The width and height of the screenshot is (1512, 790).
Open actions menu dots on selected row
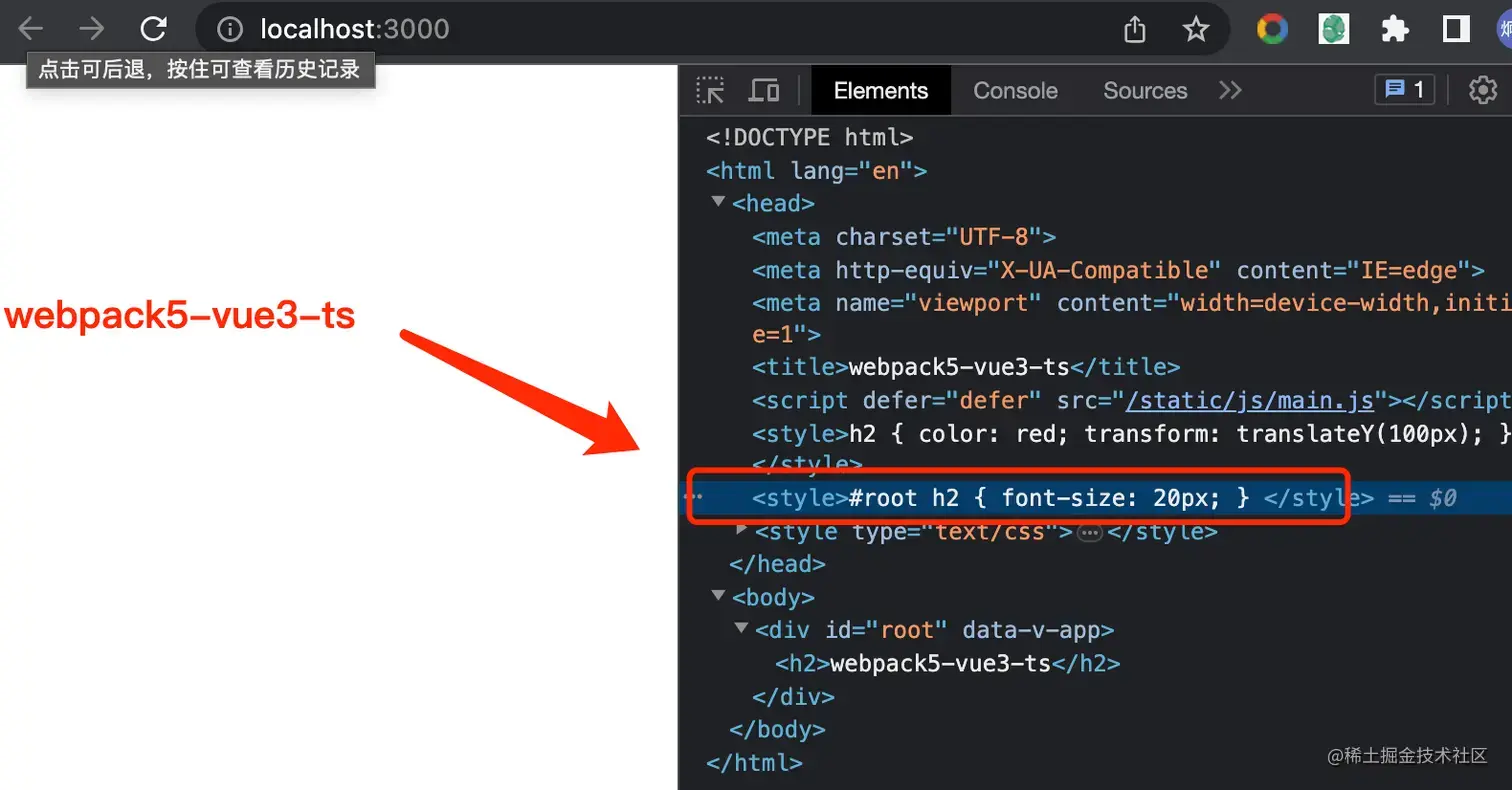692,496
